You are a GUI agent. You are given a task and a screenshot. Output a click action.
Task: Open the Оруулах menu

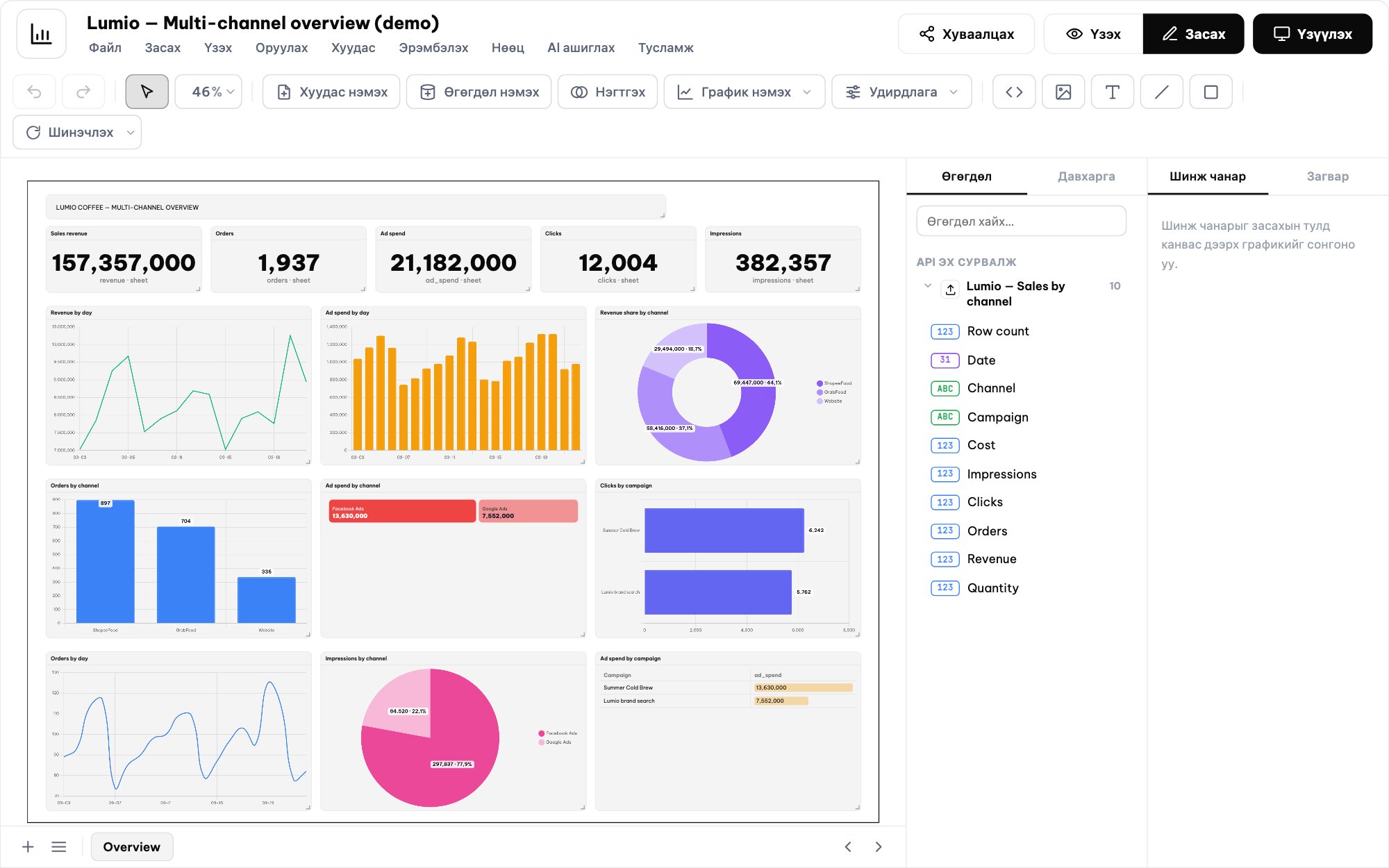281,47
